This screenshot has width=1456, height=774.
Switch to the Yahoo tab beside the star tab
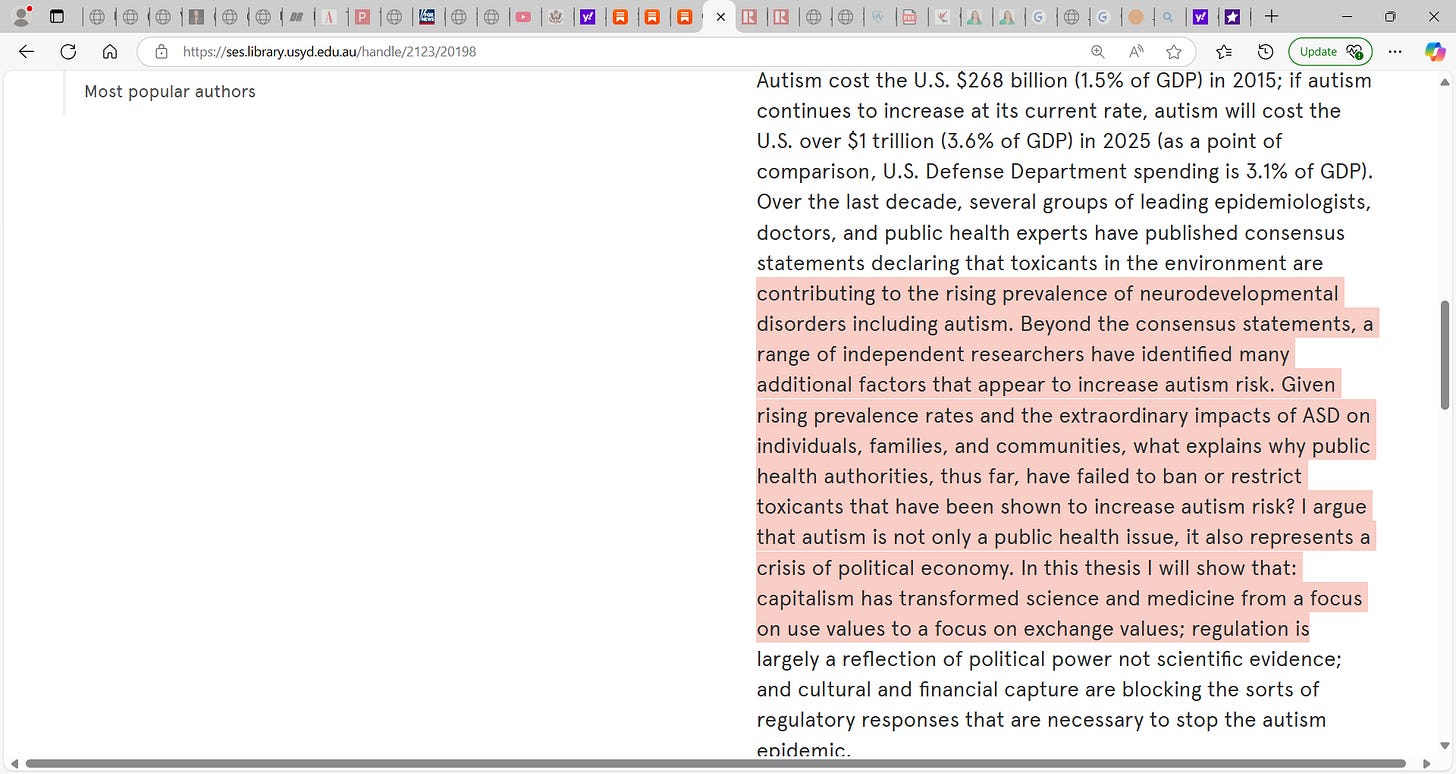(x=1200, y=17)
